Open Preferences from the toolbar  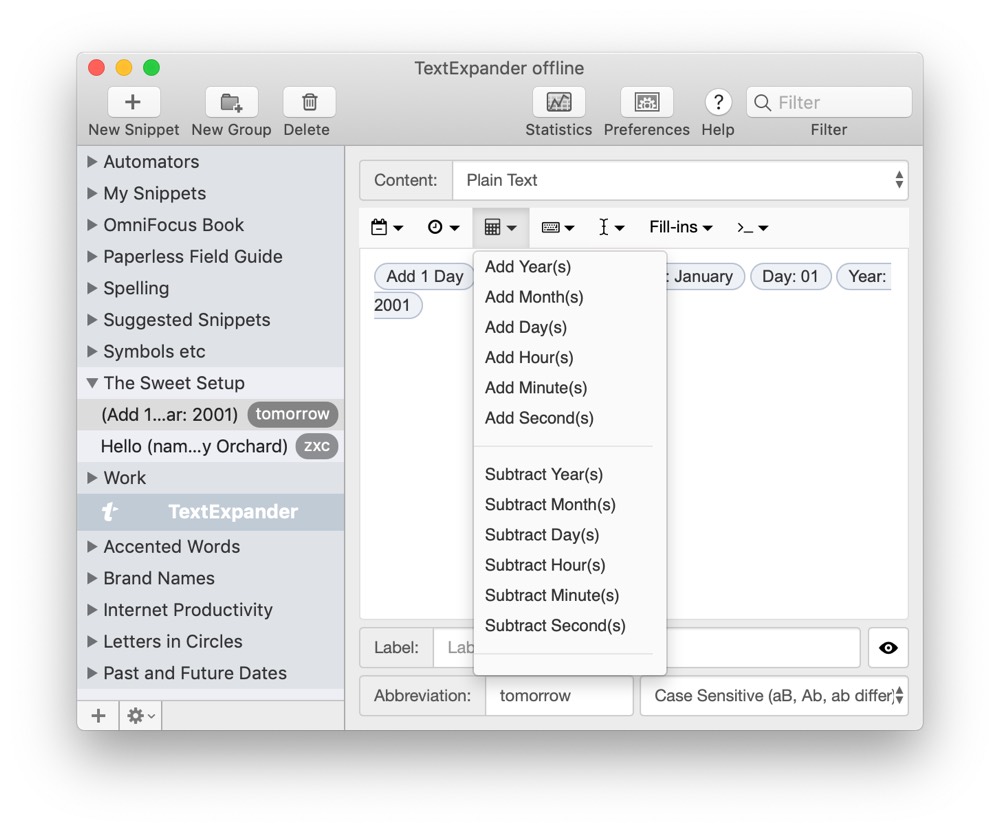[647, 102]
